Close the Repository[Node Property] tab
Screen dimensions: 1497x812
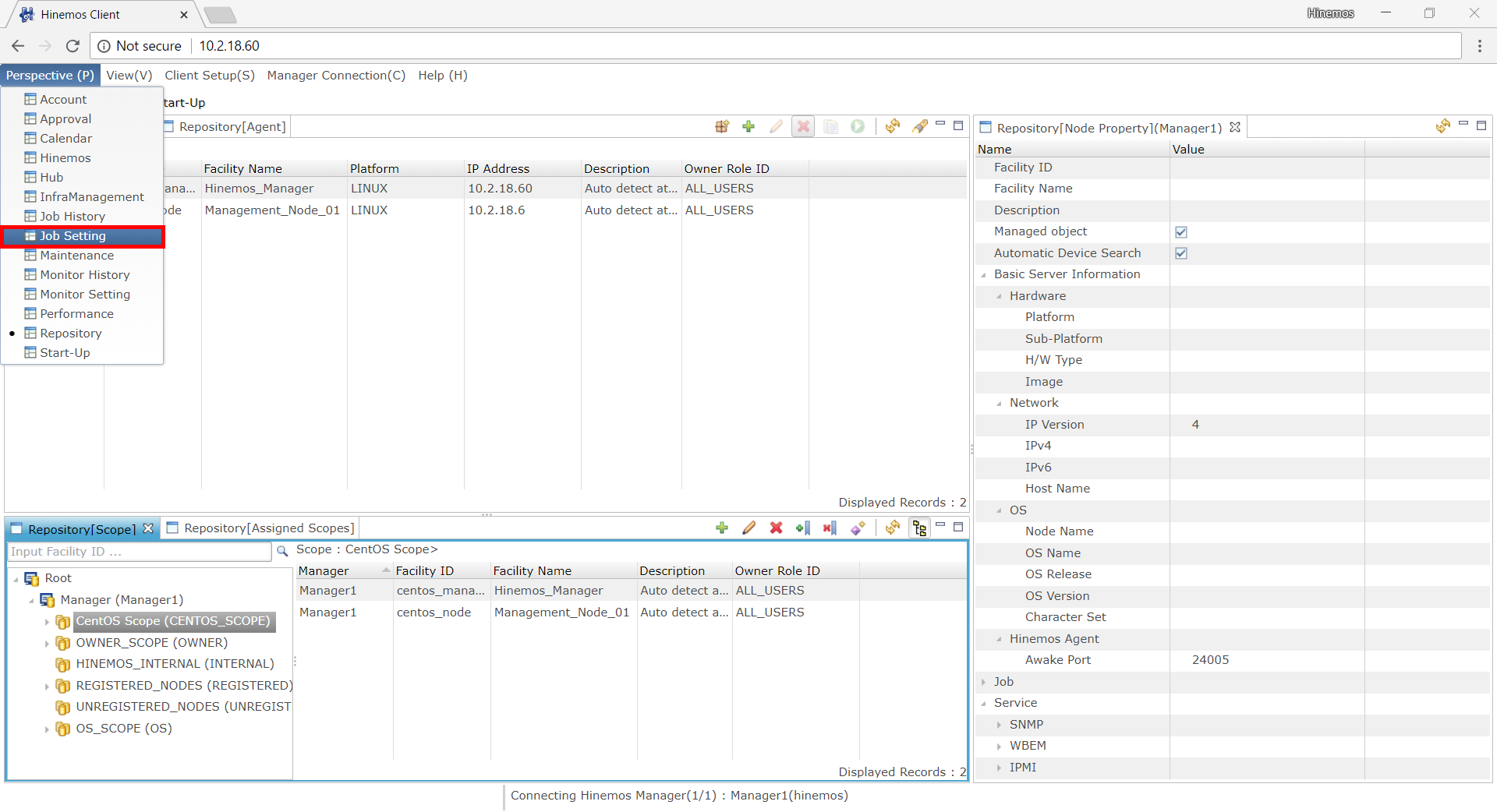(1235, 127)
